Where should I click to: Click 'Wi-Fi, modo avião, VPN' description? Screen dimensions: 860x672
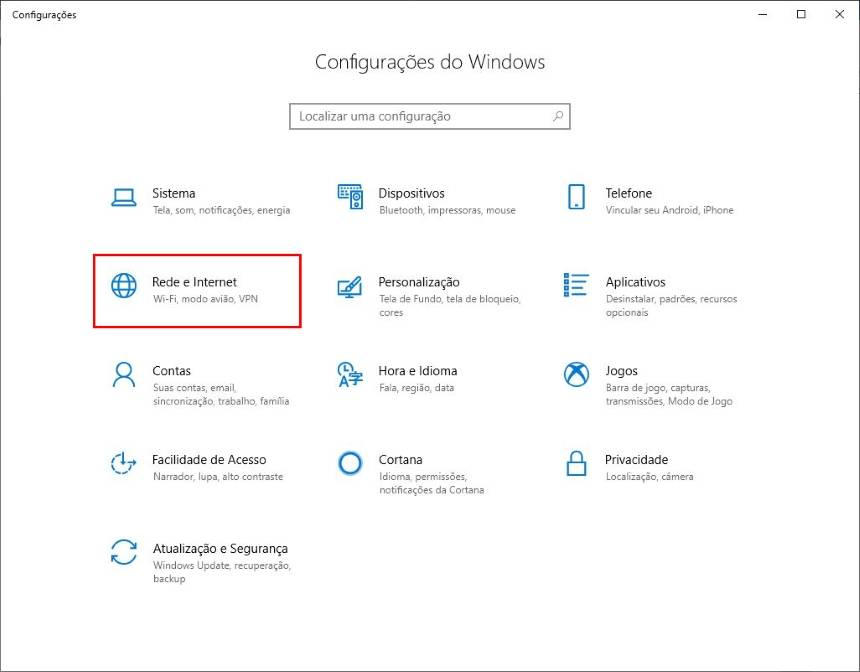tap(205, 299)
